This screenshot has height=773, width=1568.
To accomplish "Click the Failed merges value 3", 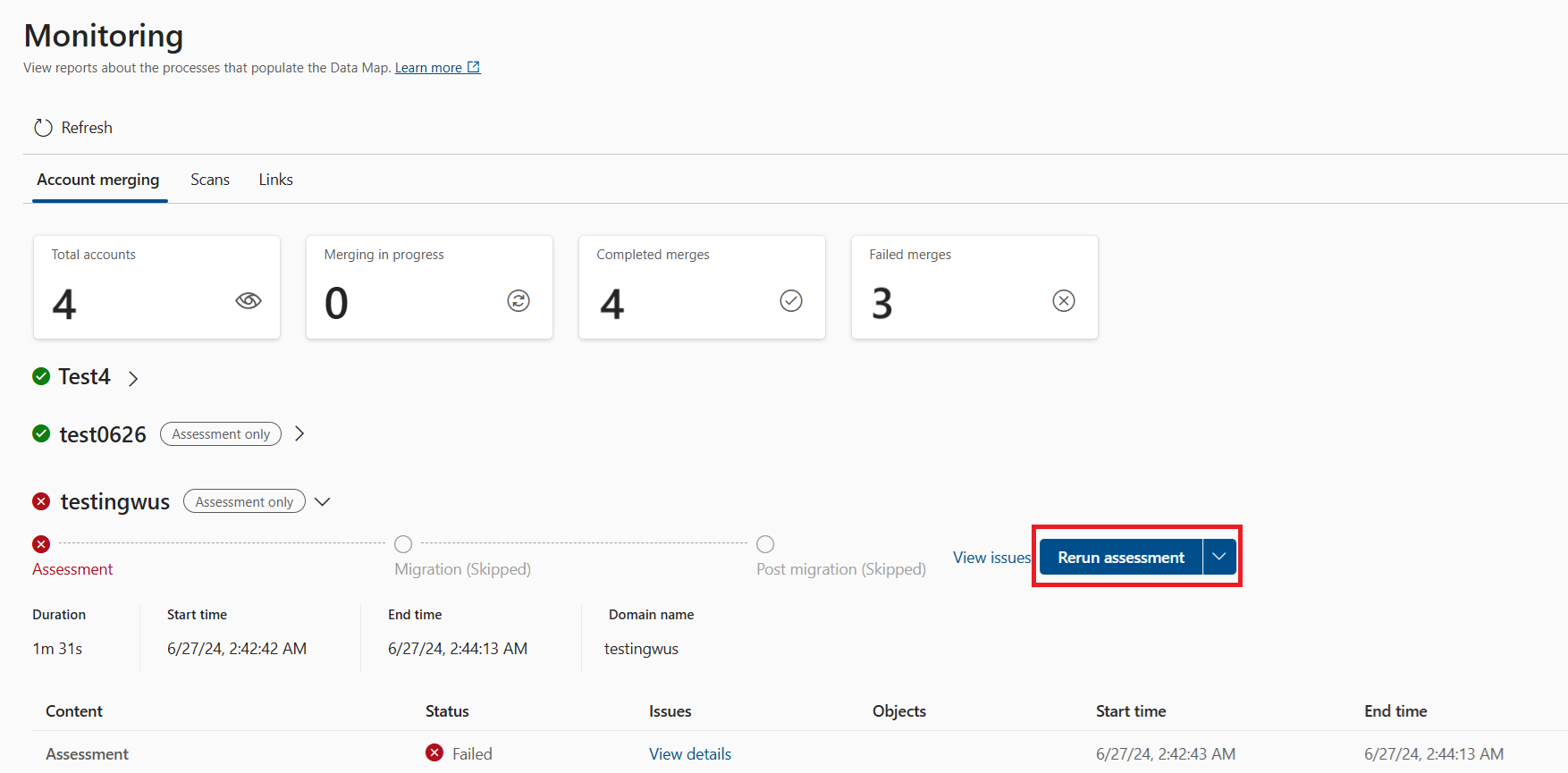I will pos(882,304).
